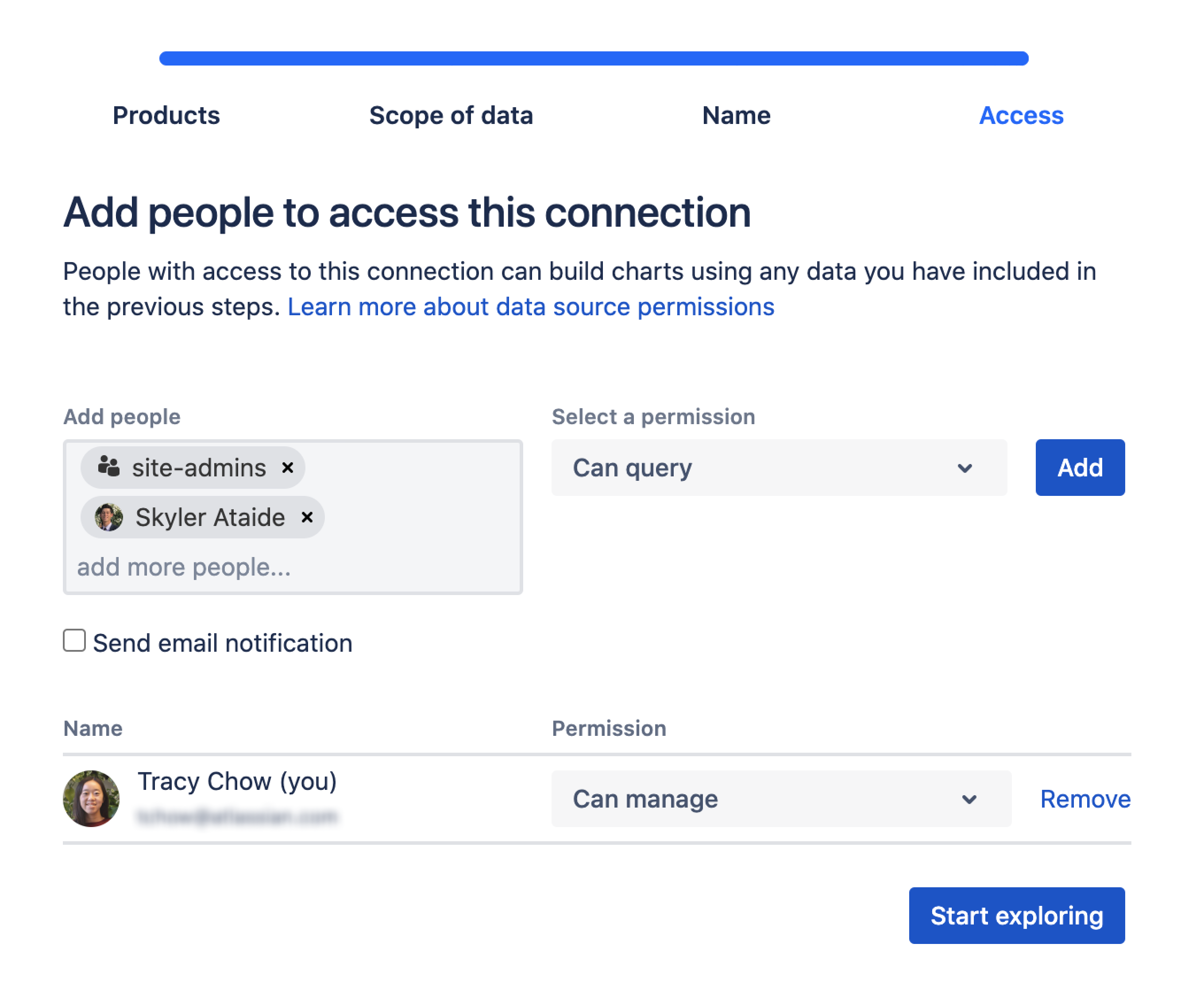Viewport: 1204px width, 990px height.
Task: Click the Select a permission label
Action: 653,418
